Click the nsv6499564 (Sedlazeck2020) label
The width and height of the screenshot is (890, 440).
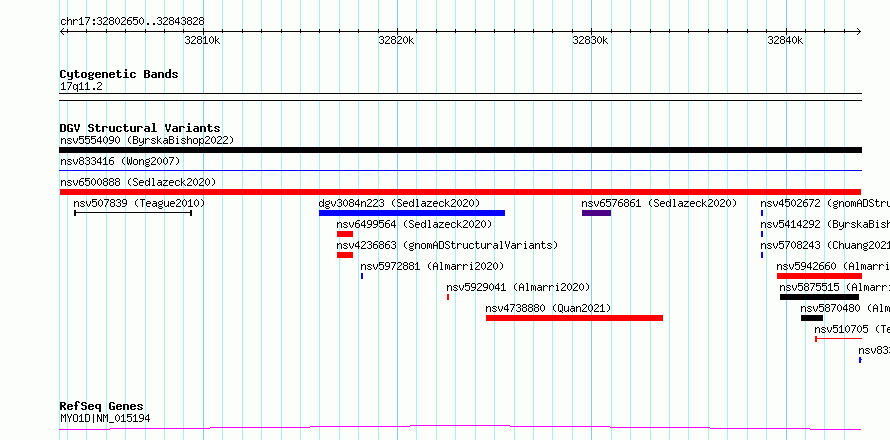coord(414,224)
